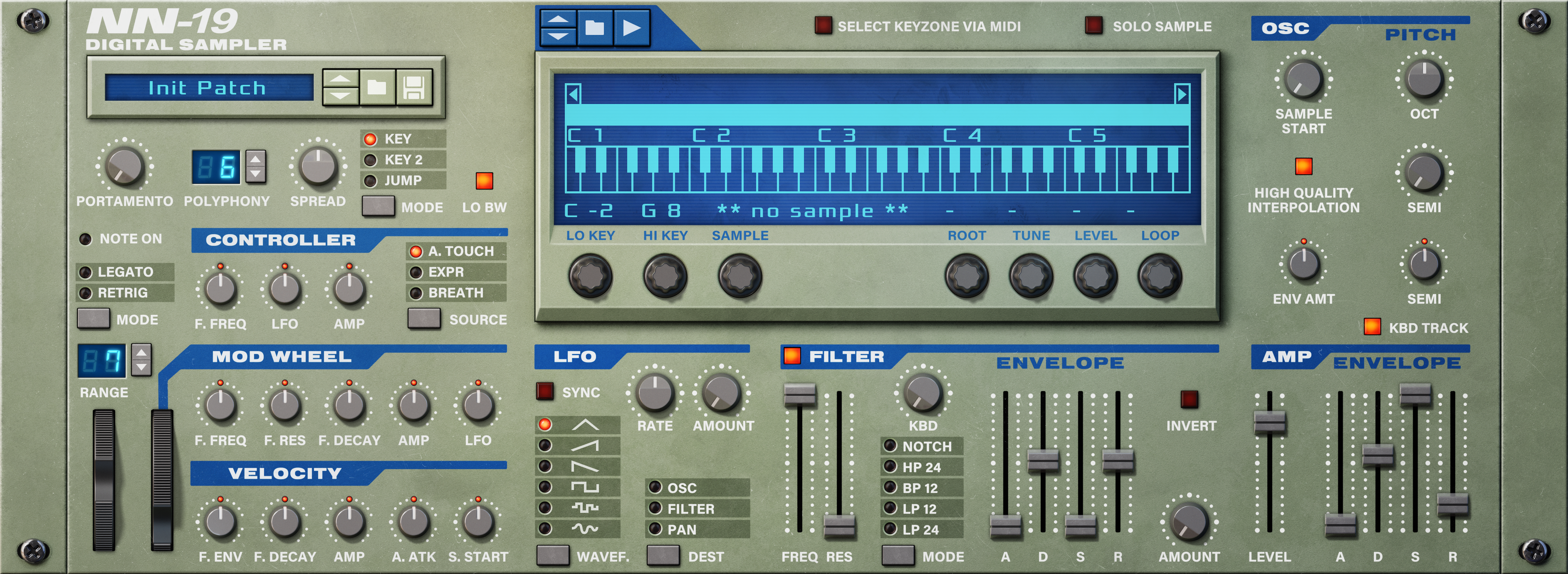Select EXPR as controller source
1568x574 pixels.
tap(456, 272)
